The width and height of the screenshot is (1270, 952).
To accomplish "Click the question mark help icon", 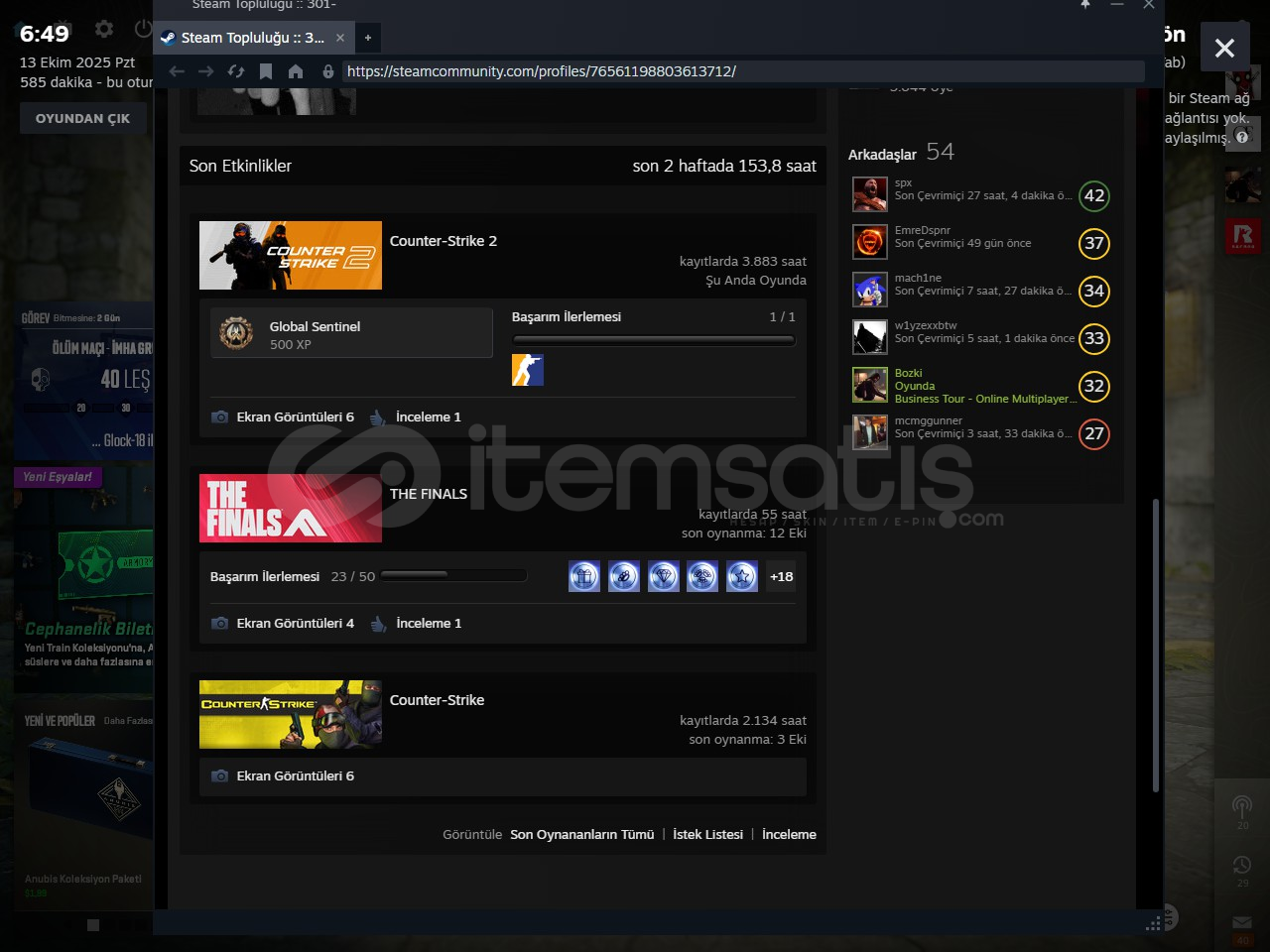I will (x=1242, y=137).
